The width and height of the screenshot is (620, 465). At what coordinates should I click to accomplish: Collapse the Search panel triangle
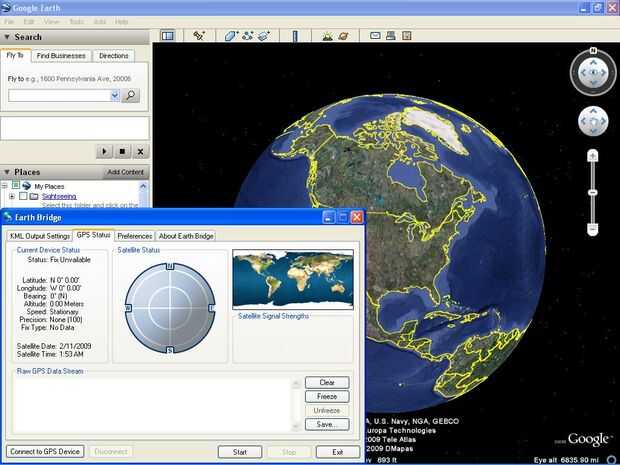7,37
